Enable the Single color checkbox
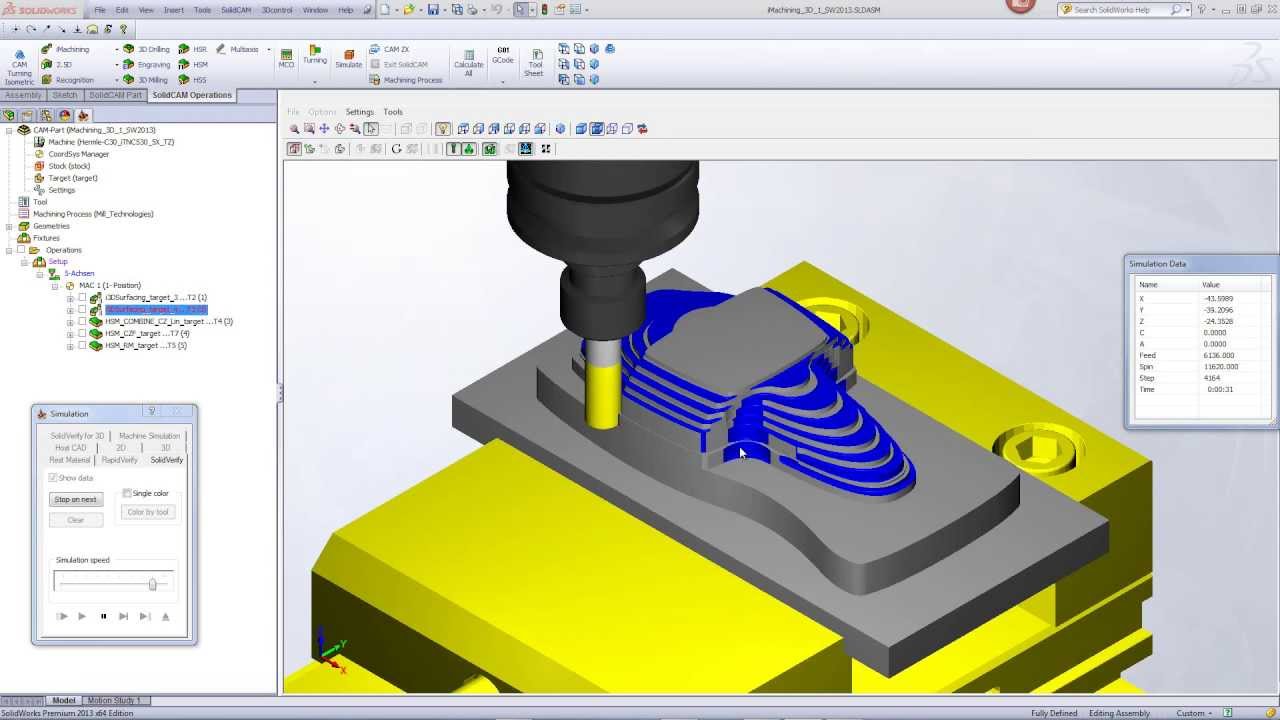Viewport: 1280px width, 720px height. tap(126, 493)
